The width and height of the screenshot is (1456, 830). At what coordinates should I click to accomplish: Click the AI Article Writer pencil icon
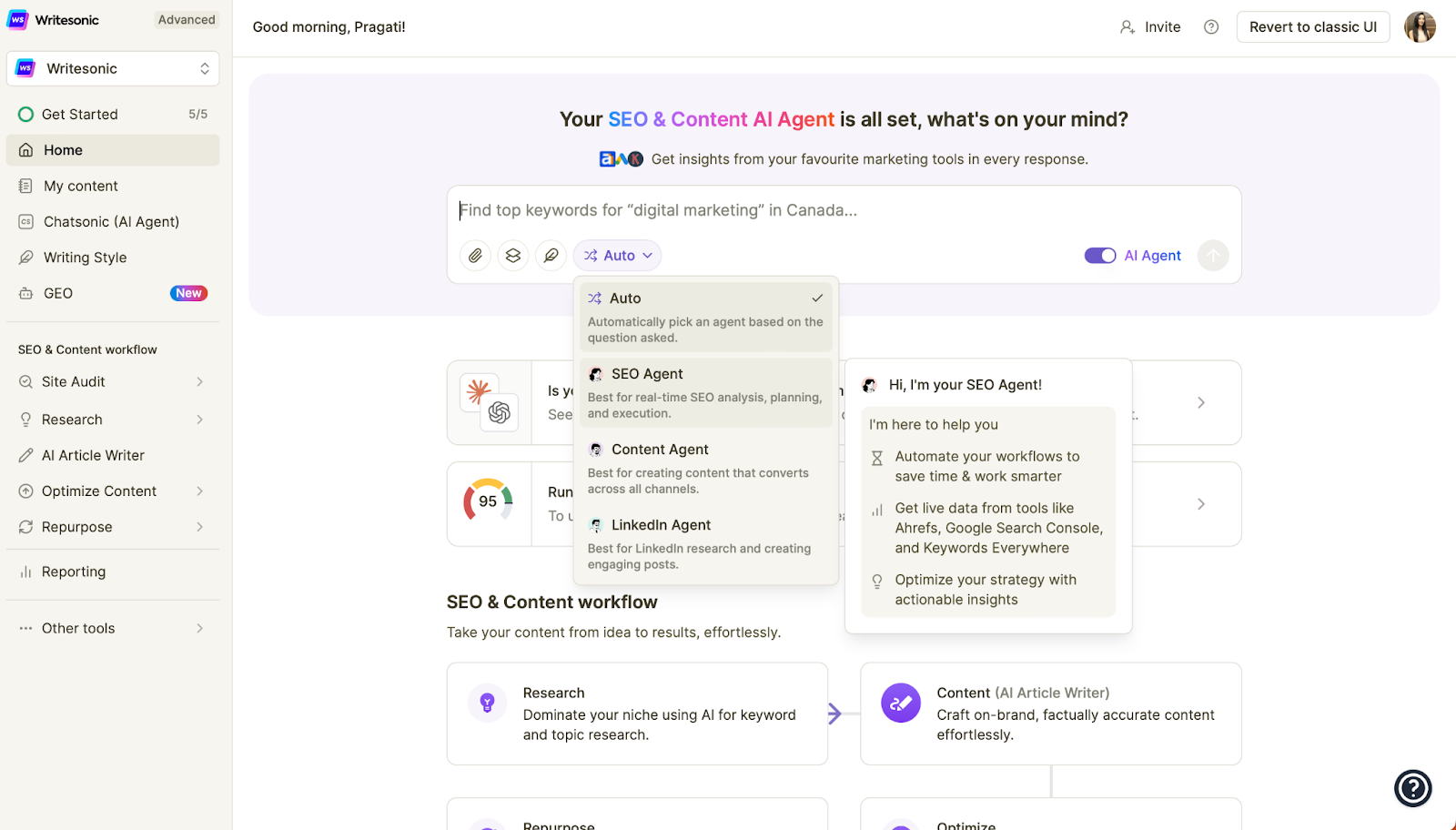coord(26,455)
